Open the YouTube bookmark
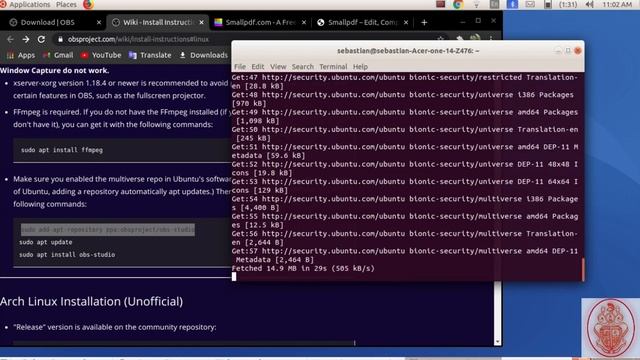This screenshot has height=360, width=640. [x=101, y=55]
